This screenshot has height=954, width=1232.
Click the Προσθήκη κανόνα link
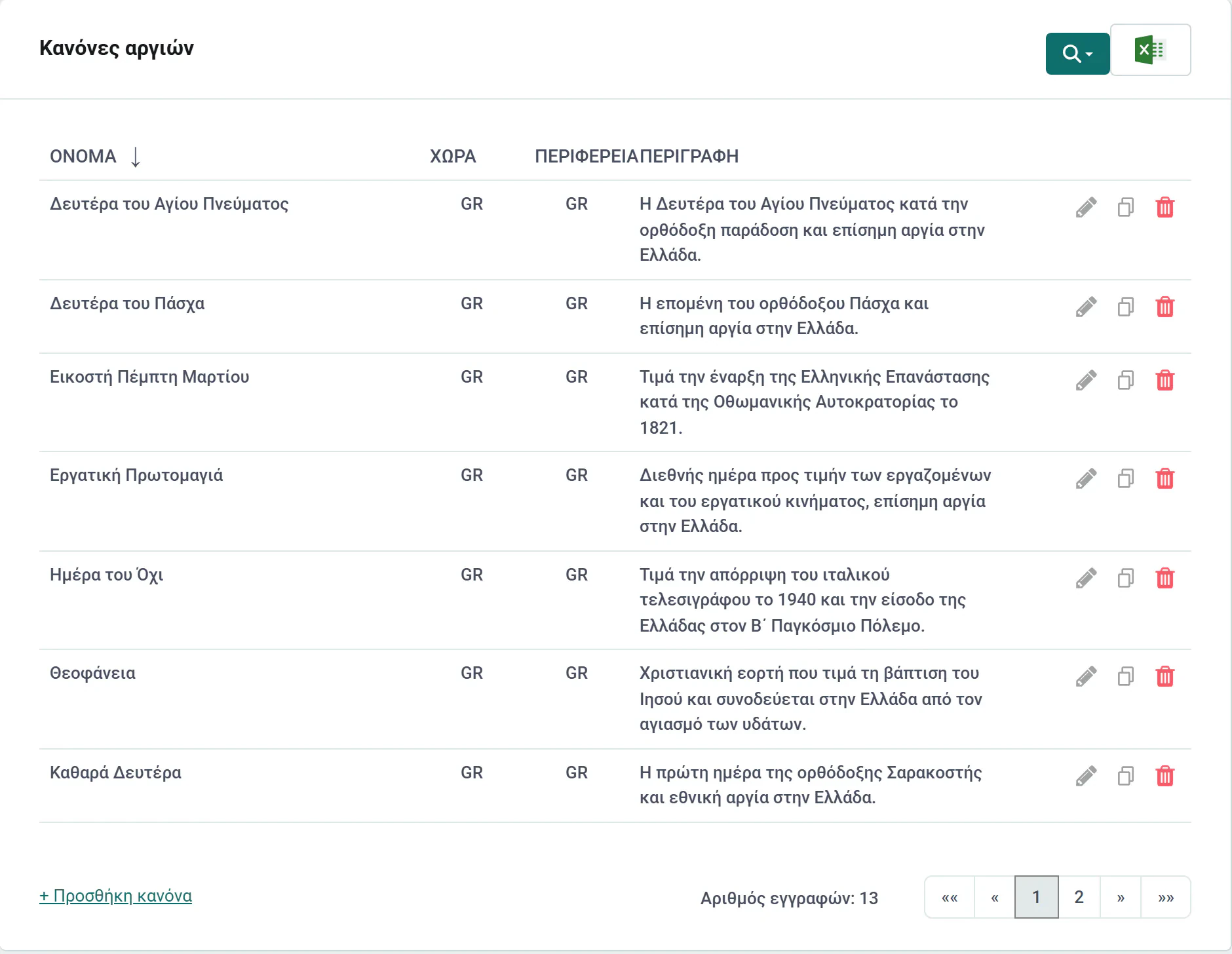click(x=115, y=896)
